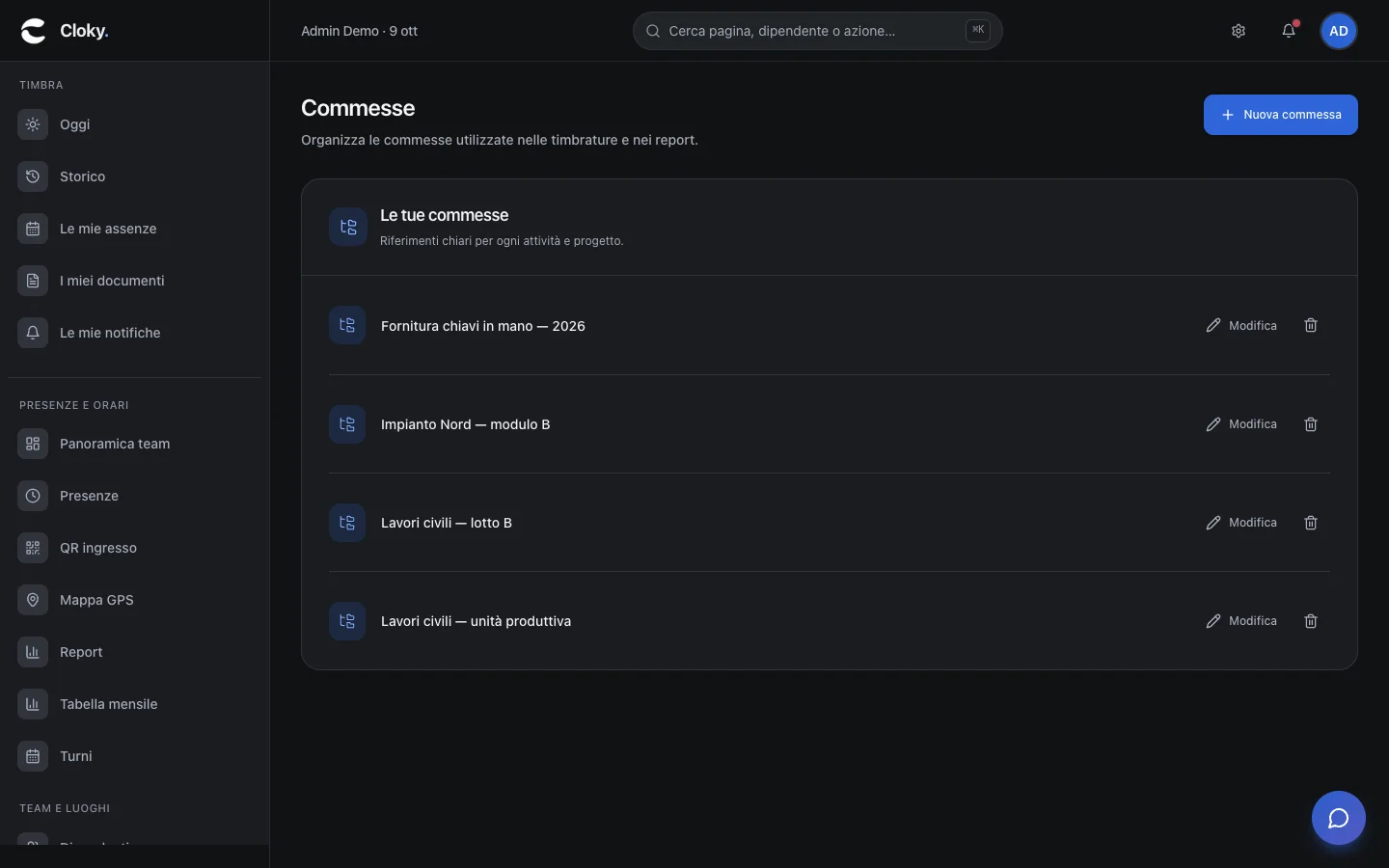Click the Mappa GPS pin icon
Screen dimensions: 1389x868
pos(33,600)
